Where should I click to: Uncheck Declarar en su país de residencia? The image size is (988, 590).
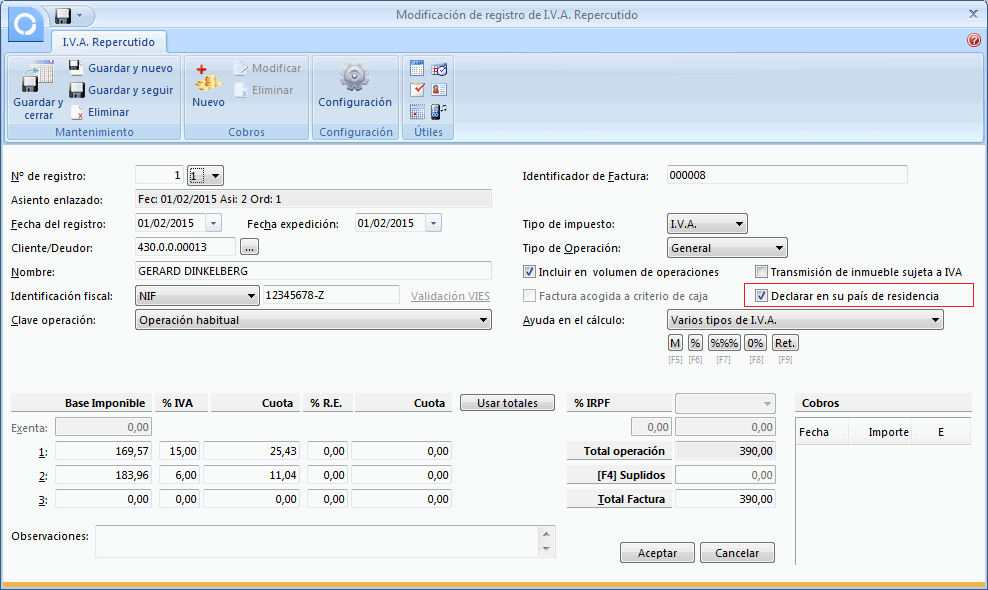[x=762, y=296]
